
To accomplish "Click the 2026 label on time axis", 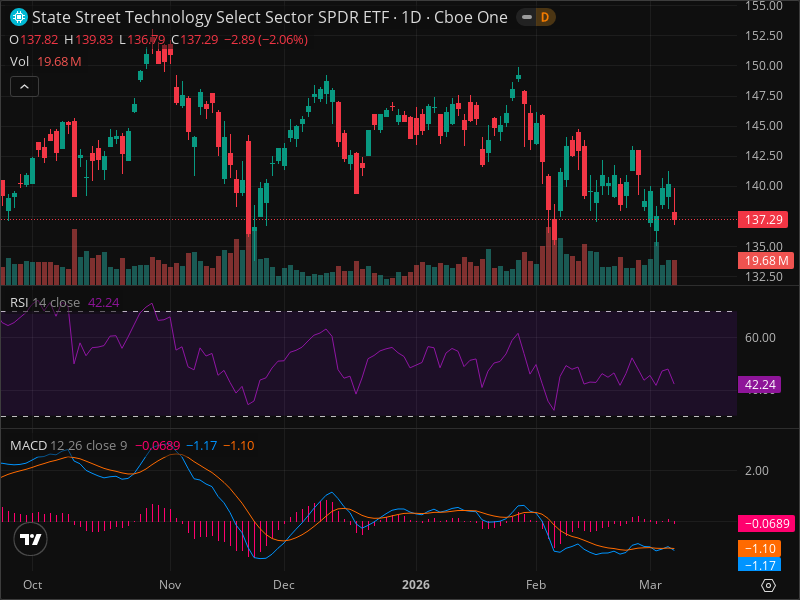I will tap(416, 585).
